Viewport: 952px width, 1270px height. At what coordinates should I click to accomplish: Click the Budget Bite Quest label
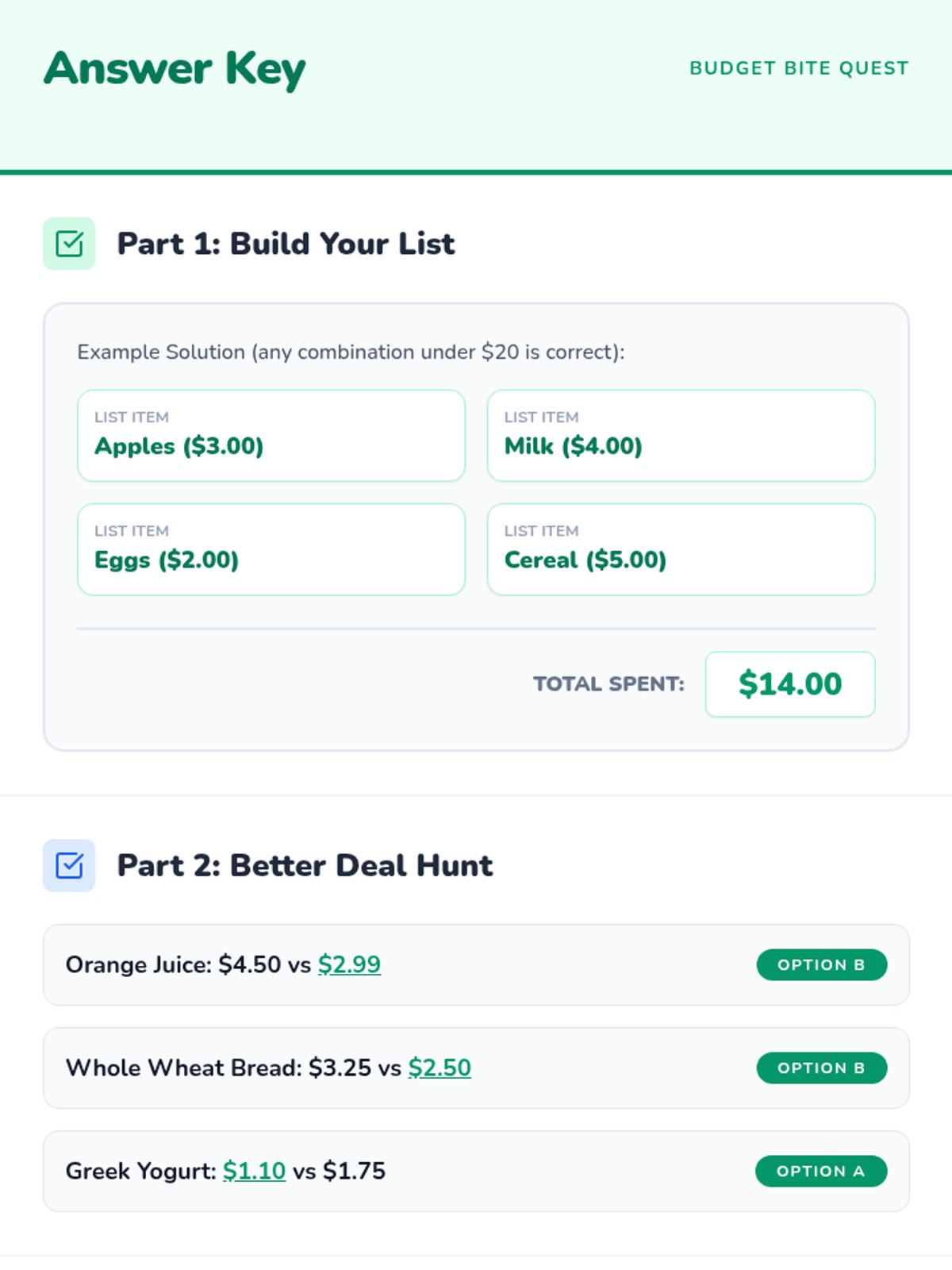click(x=799, y=68)
